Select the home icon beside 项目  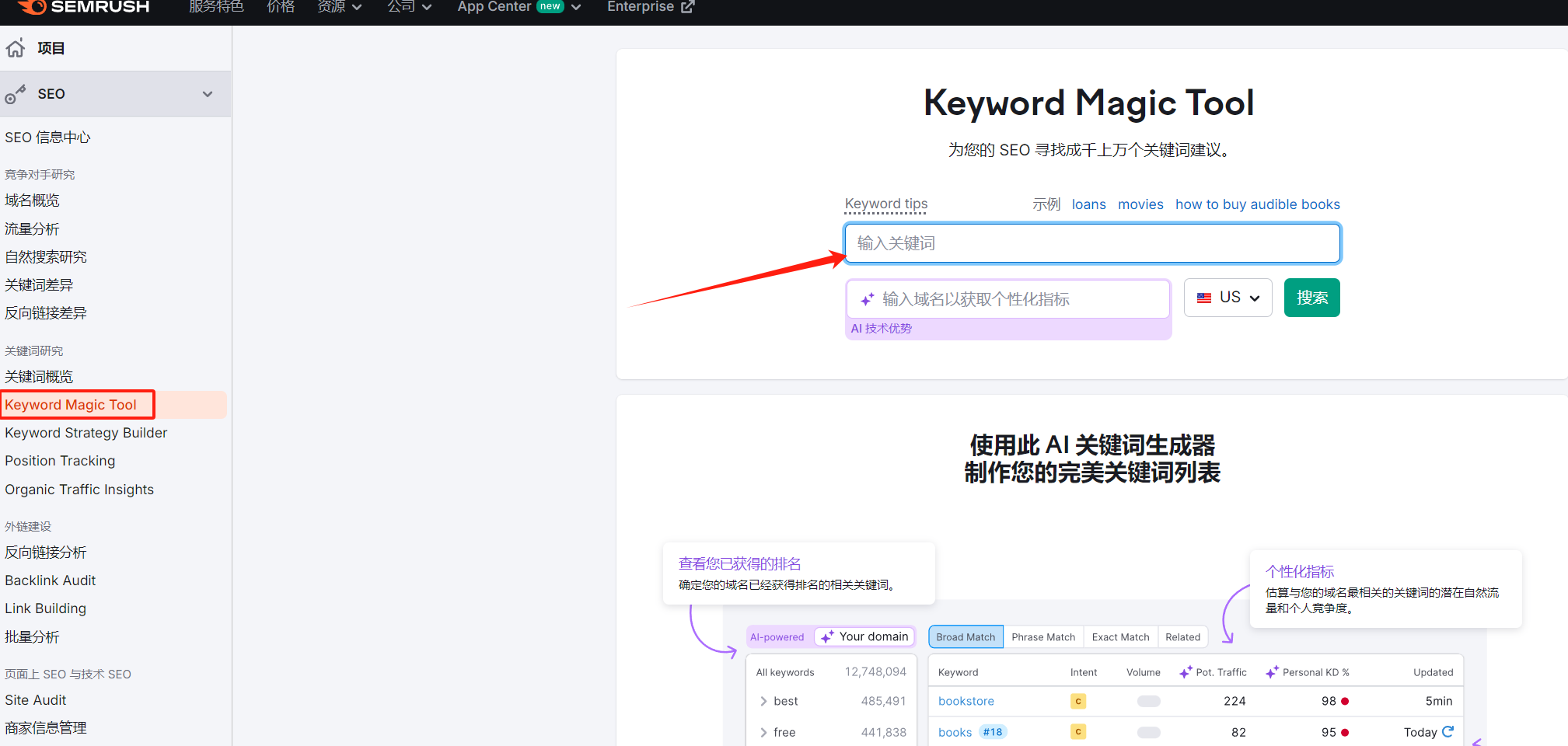(16, 48)
